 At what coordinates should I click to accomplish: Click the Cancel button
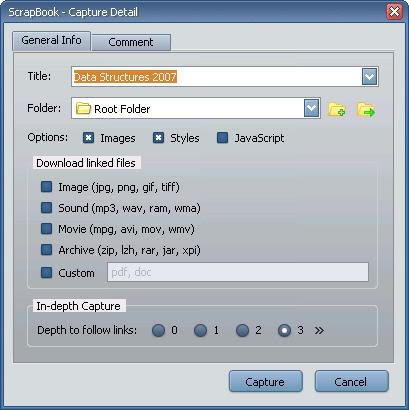(351, 381)
